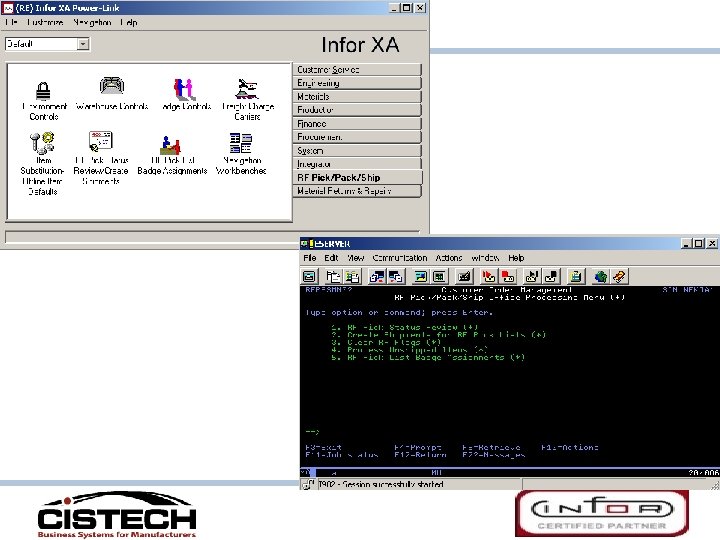Click the green grid Color Mapping toolbar icon
Image resolution: width=720 pixels, height=540 pixels.
(439, 276)
